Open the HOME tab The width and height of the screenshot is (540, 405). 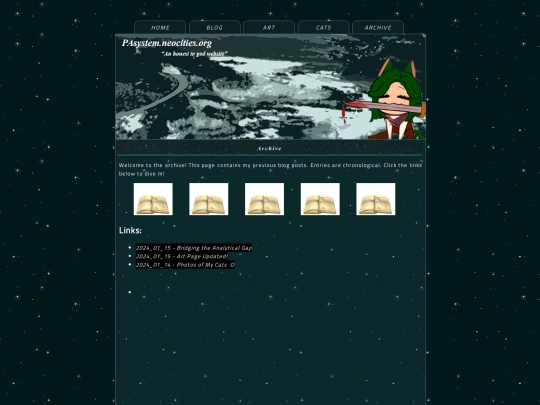coord(160,27)
